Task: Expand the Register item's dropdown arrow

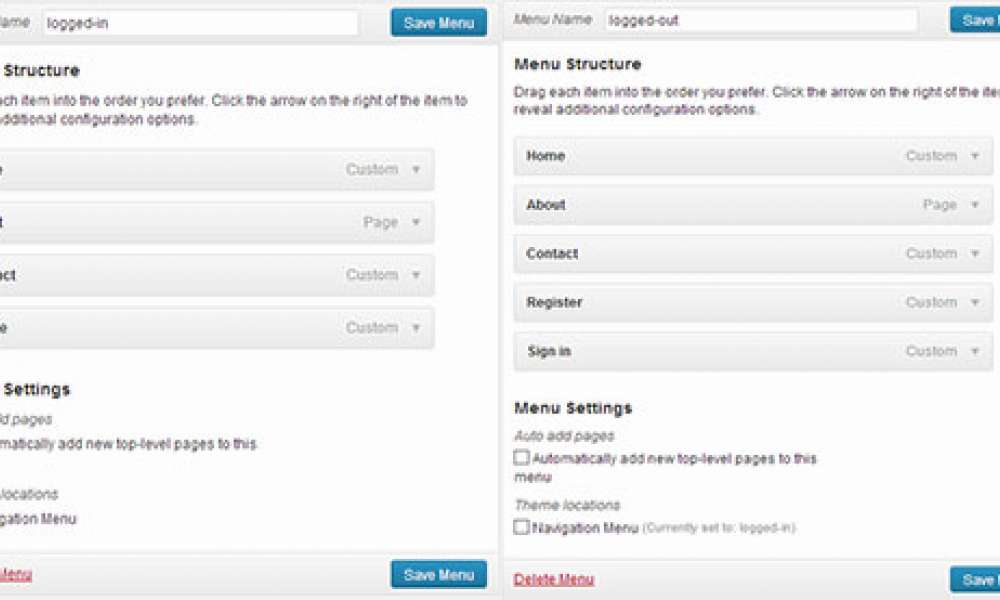Action: (976, 303)
